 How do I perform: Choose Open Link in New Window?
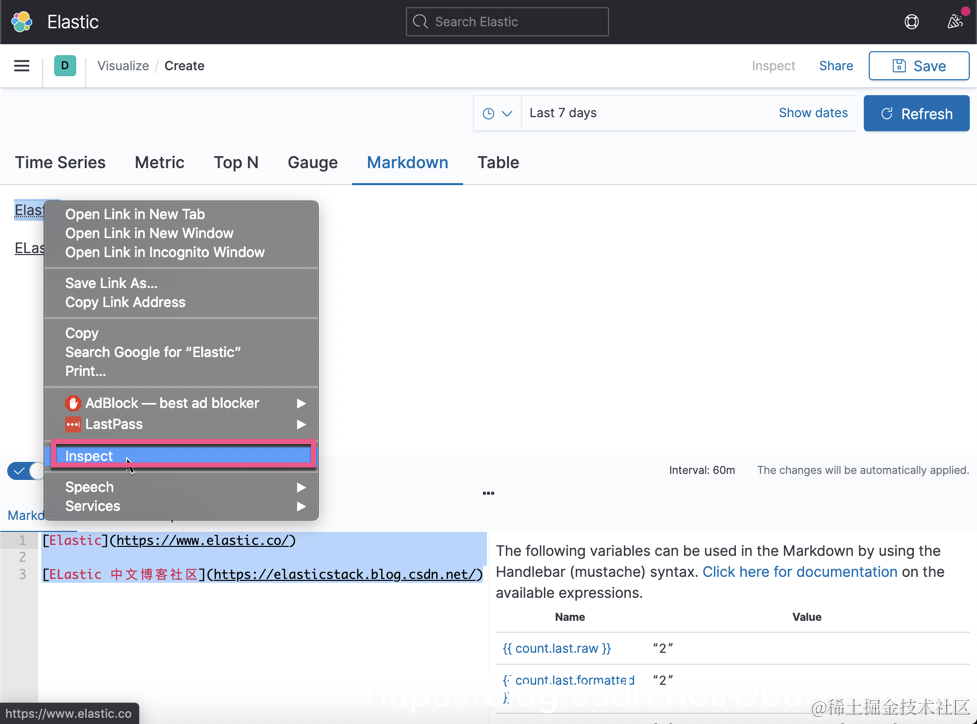click(x=181, y=233)
